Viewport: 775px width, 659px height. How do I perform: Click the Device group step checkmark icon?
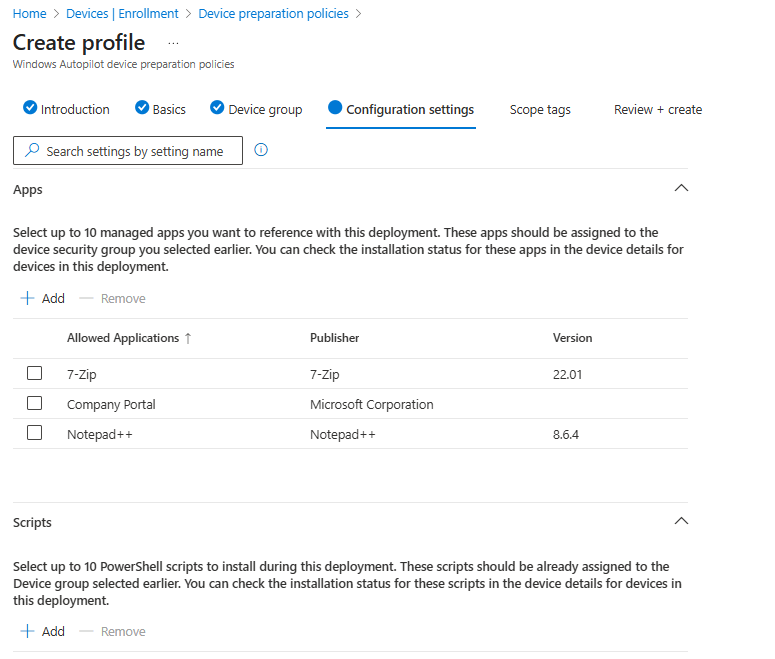(x=217, y=108)
